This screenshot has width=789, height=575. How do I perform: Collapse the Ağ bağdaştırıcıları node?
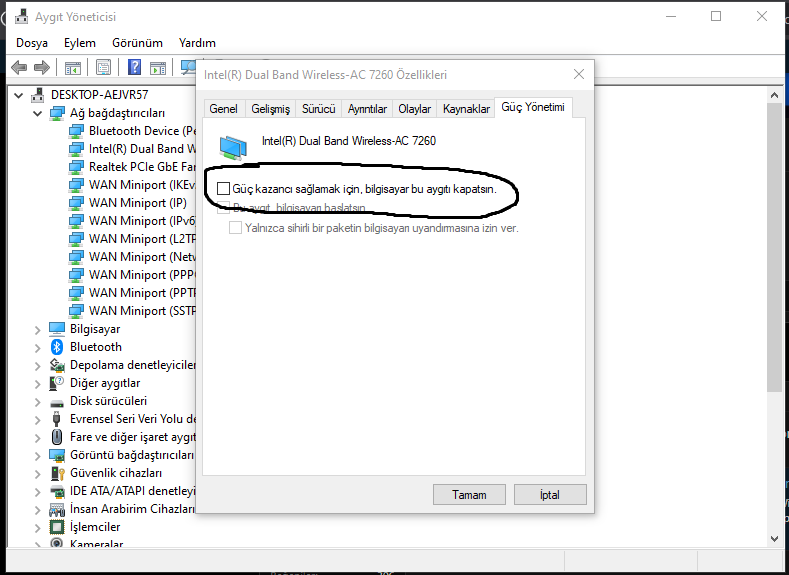point(38,113)
